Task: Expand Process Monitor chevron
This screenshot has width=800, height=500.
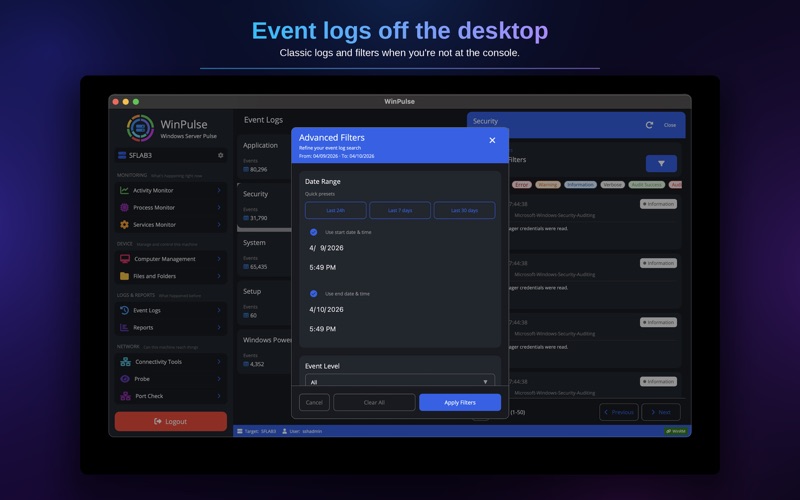Action: click(219, 208)
